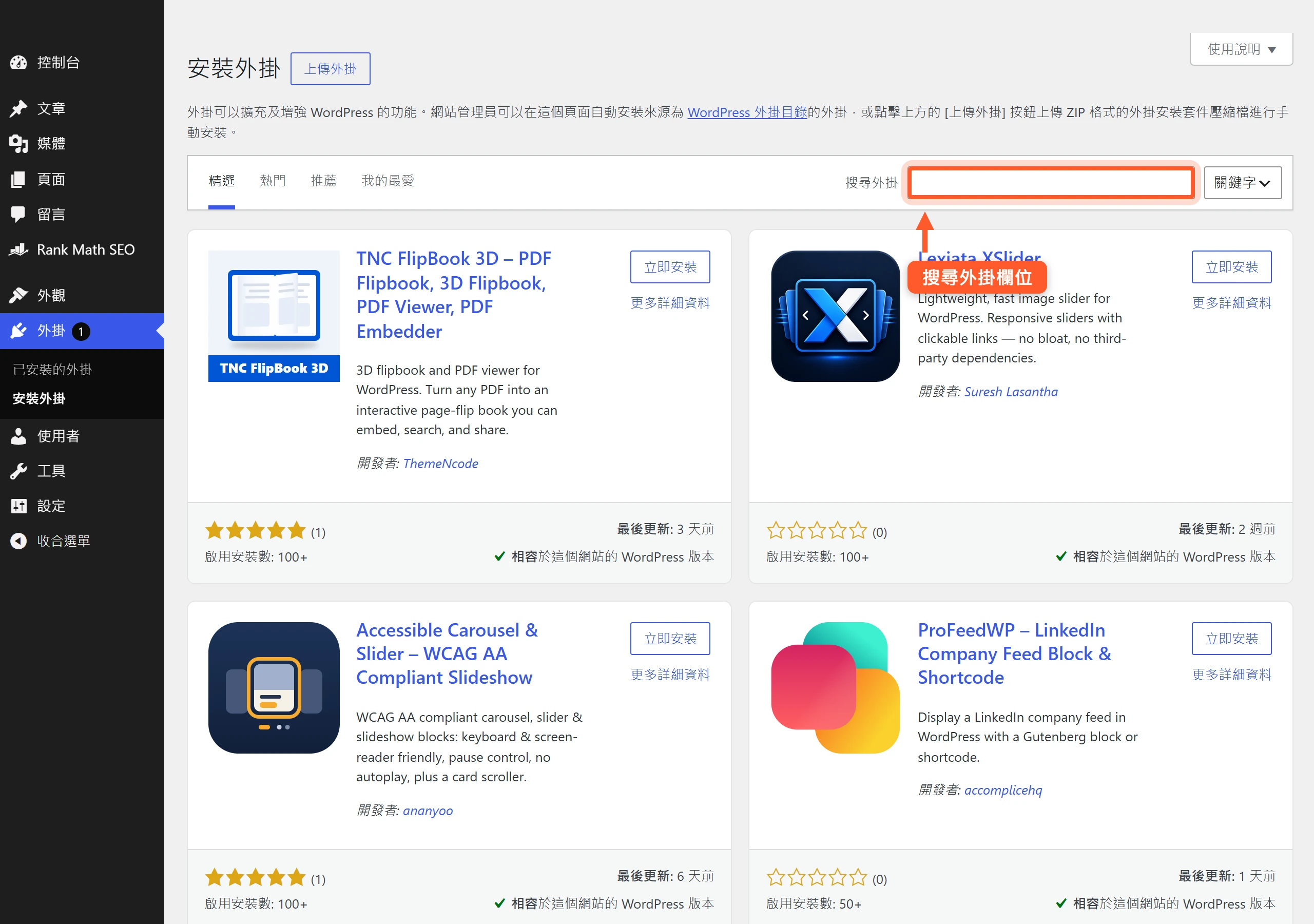Open the ProFeedWP plugin icon
Screen dimensions: 1314x924
pyautogui.click(x=836, y=688)
